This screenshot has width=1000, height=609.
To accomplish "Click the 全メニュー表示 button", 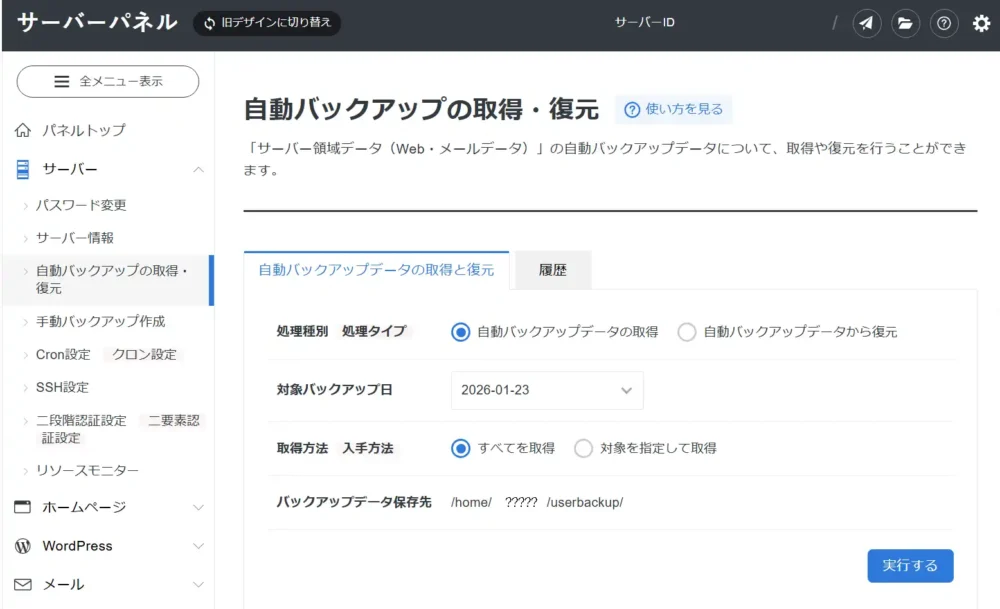I will (x=108, y=82).
